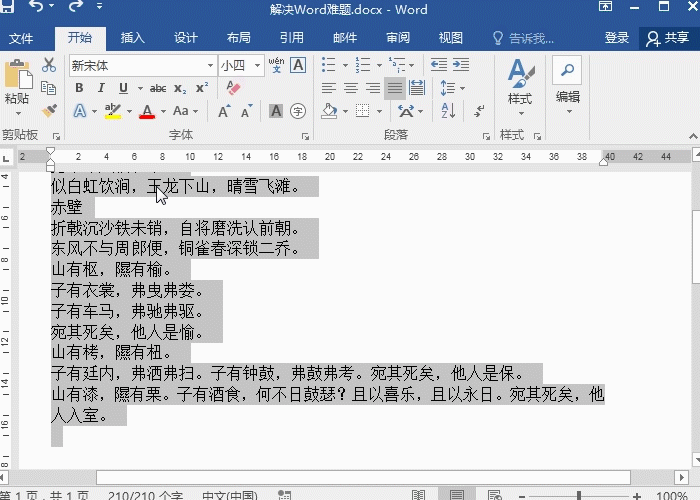Increase paragraph indent
This screenshot has width=700, height=500.
click(461, 65)
